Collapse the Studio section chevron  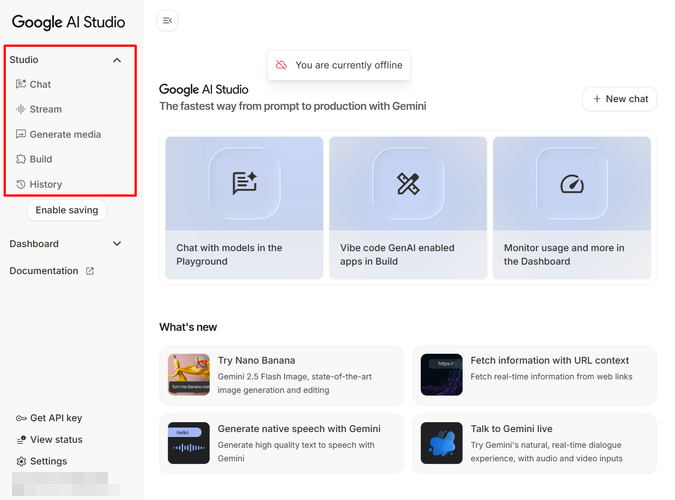[x=117, y=60]
